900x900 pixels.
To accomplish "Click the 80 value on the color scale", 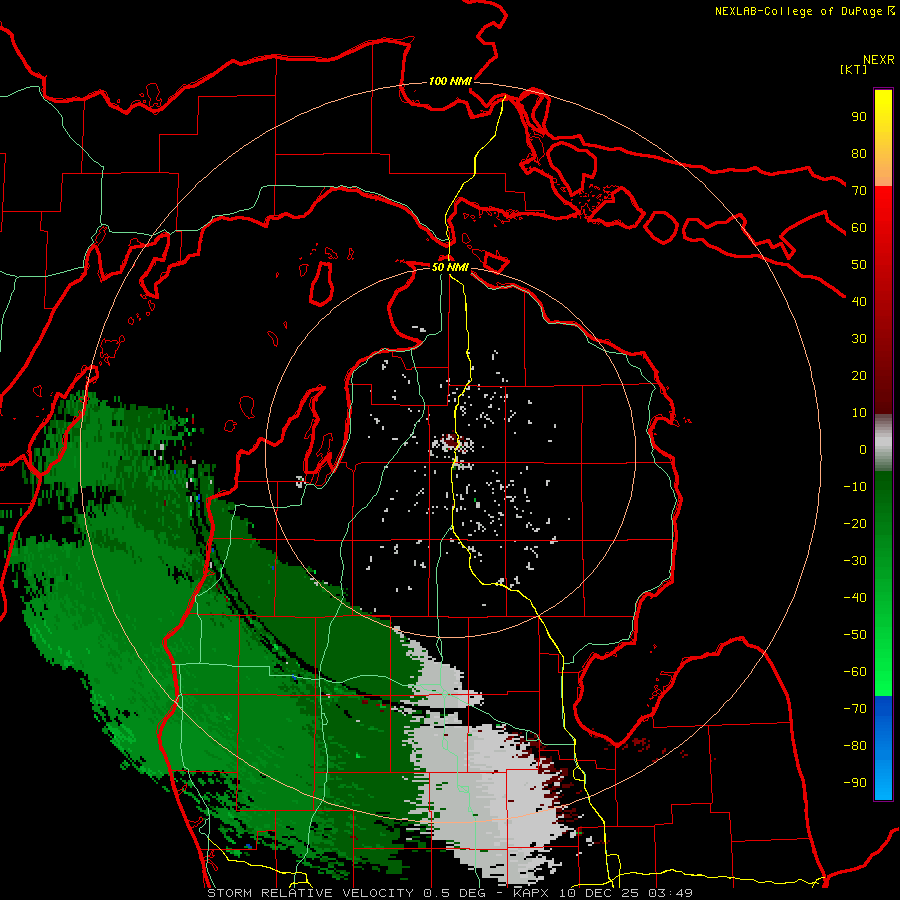I will pyautogui.click(x=859, y=153).
